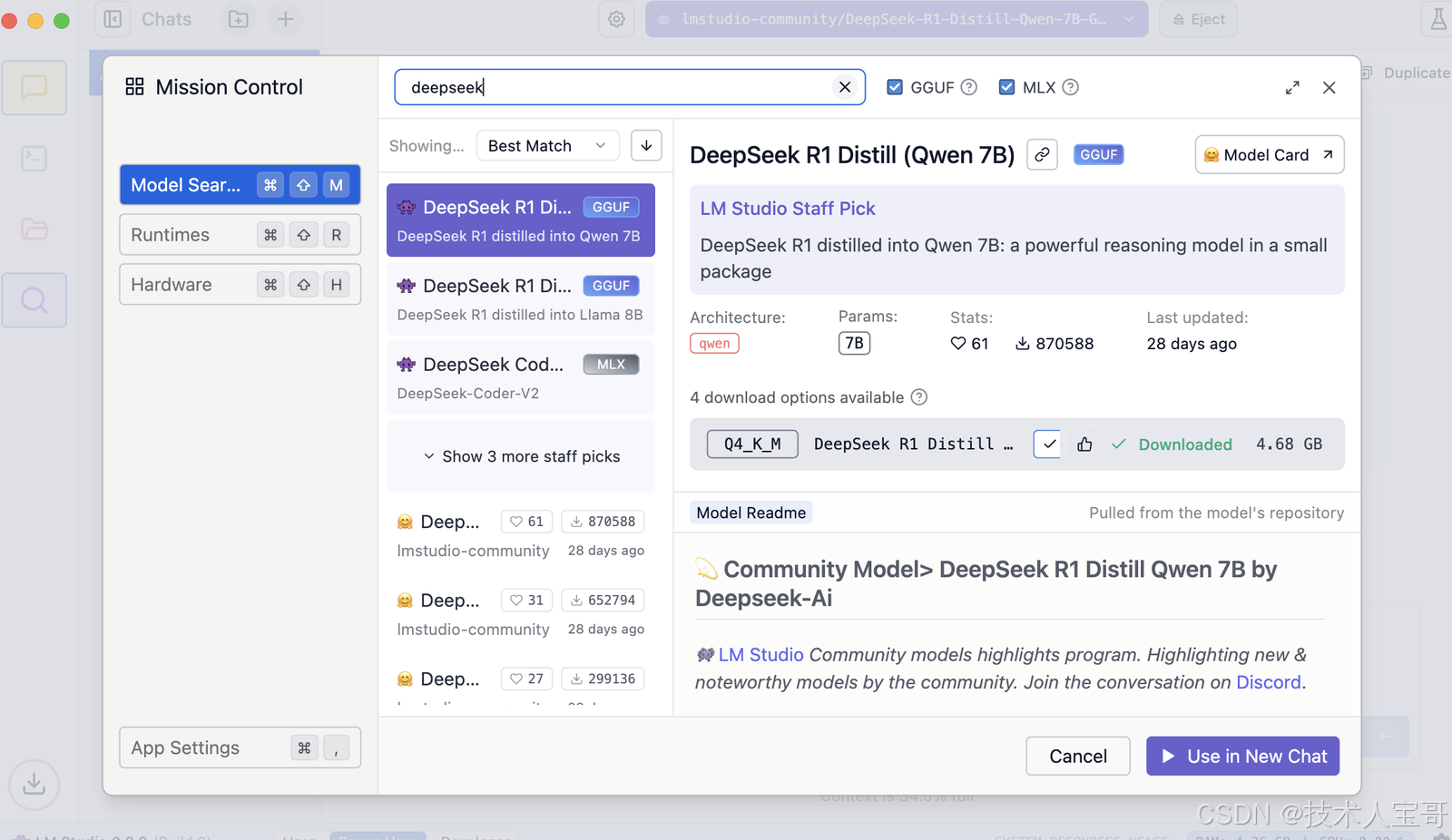Viewport: 1452px width, 840px height.
Task: Open the Model Card external link
Action: click(x=1269, y=154)
